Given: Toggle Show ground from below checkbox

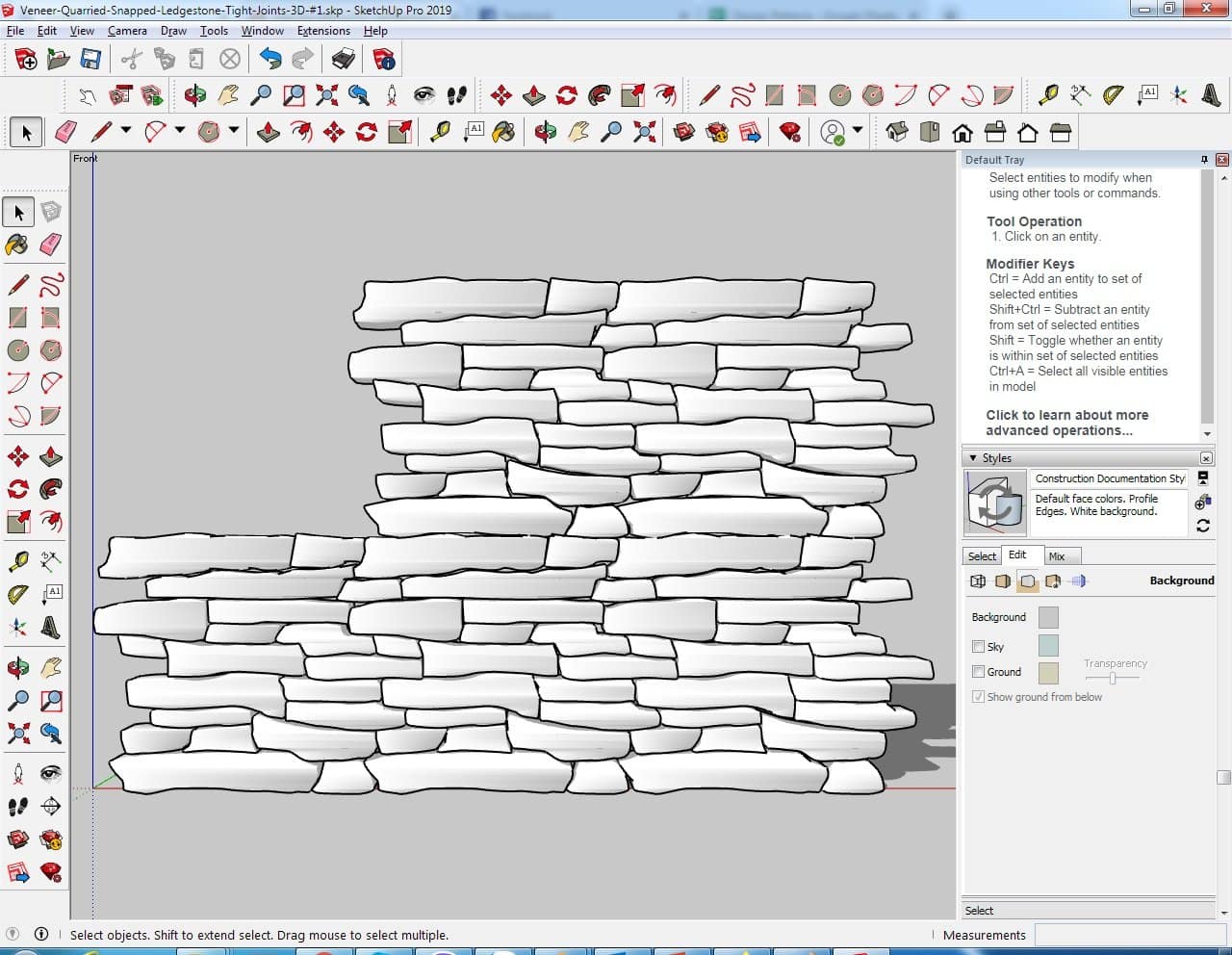Looking at the screenshot, I should [x=978, y=697].
